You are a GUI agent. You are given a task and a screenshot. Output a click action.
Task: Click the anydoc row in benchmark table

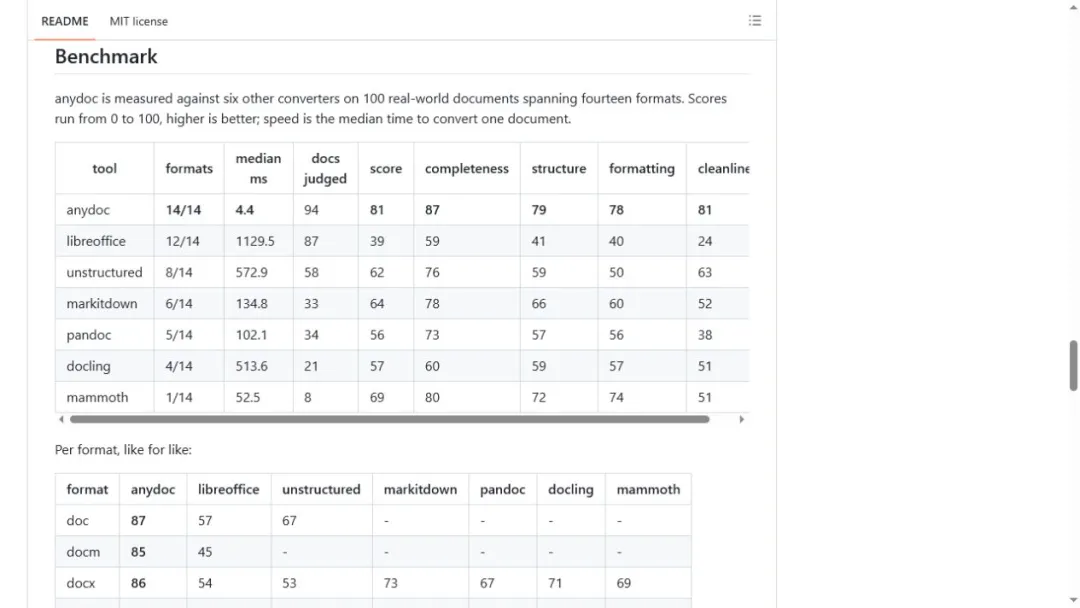(402, 210)
